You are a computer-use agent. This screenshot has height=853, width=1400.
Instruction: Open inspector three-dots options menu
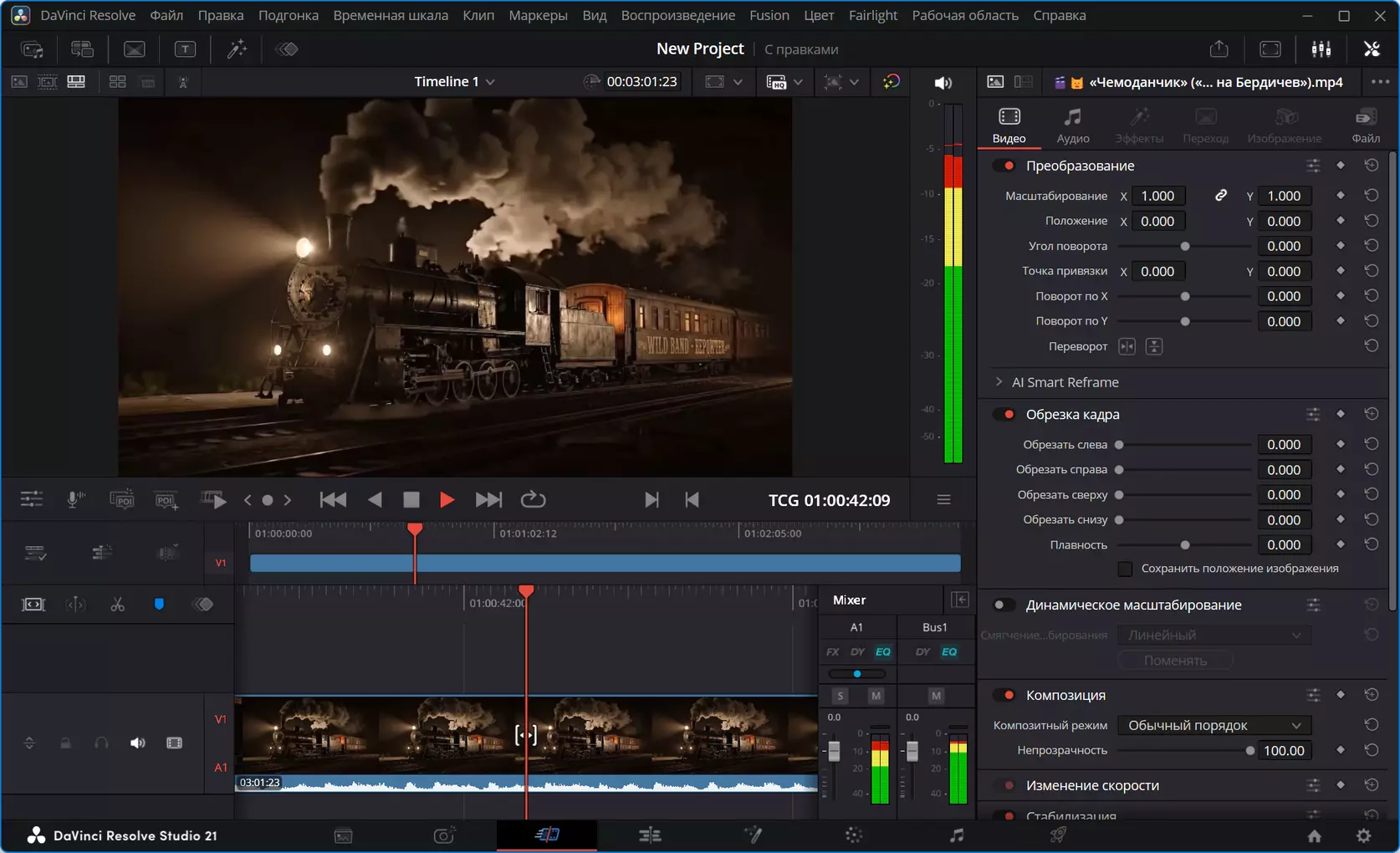pyautogui.click(x=1380, y=82)
